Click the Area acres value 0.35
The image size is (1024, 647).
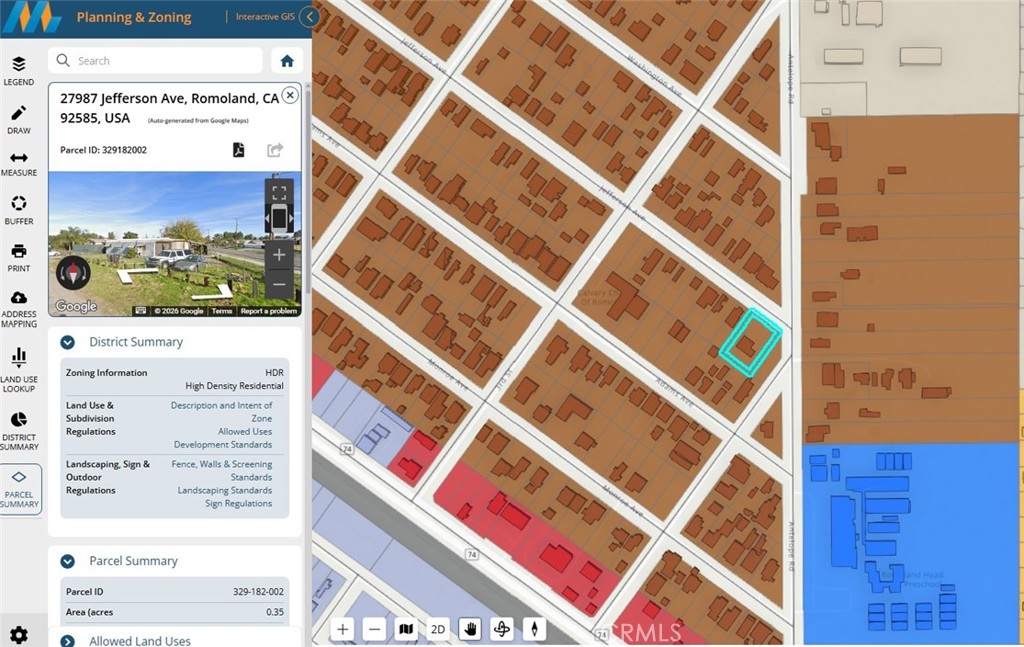[275, 612]
